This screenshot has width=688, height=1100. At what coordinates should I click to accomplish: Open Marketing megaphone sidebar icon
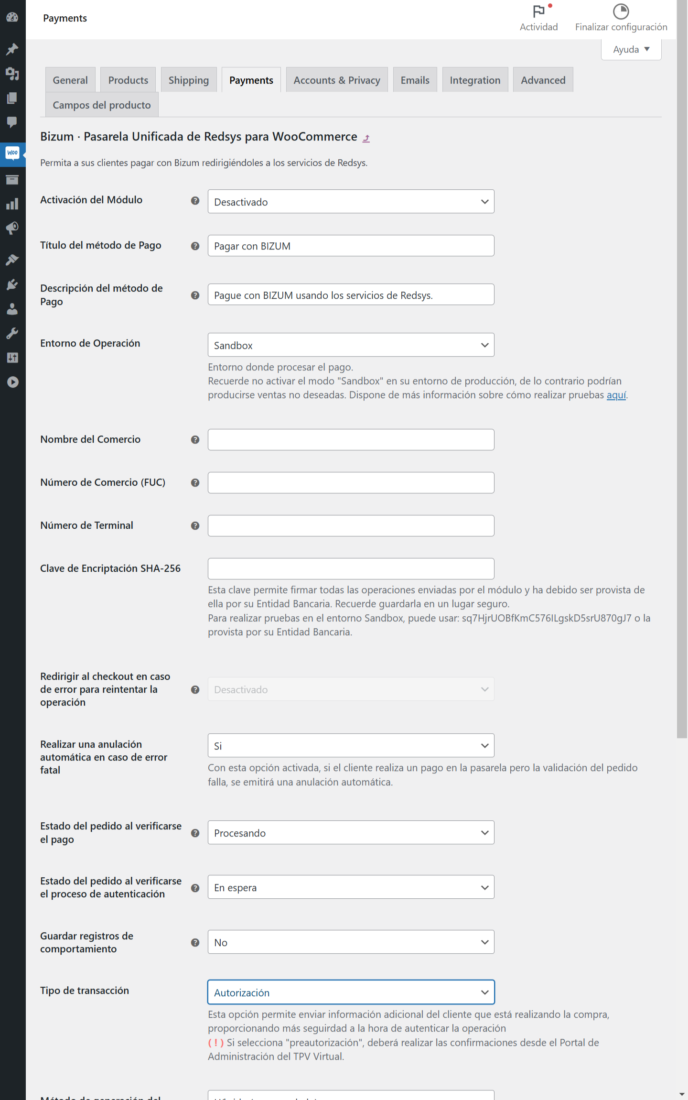[x=12, y=229]
